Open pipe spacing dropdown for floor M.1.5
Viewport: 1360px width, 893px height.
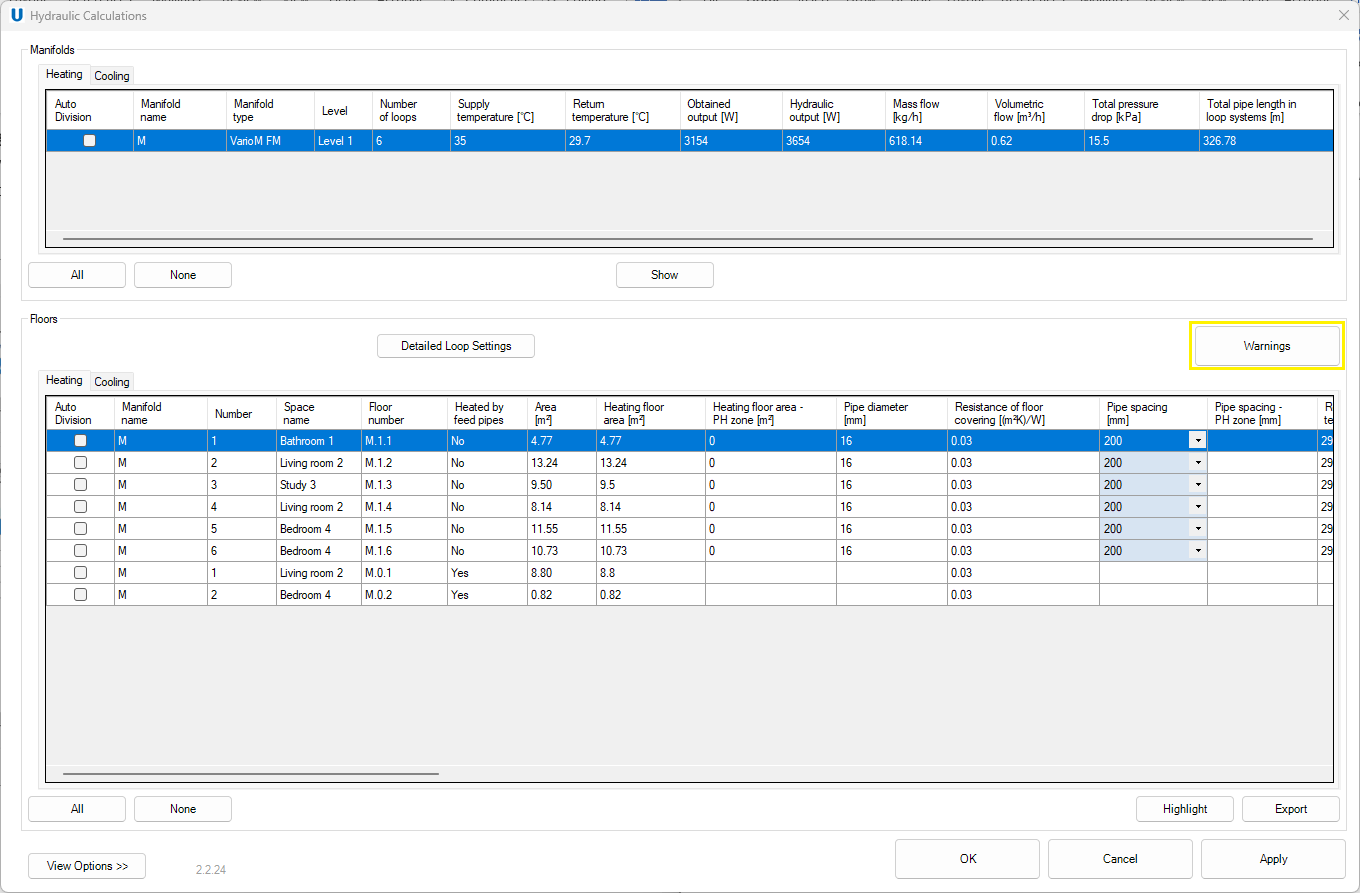pos(1197,529)
